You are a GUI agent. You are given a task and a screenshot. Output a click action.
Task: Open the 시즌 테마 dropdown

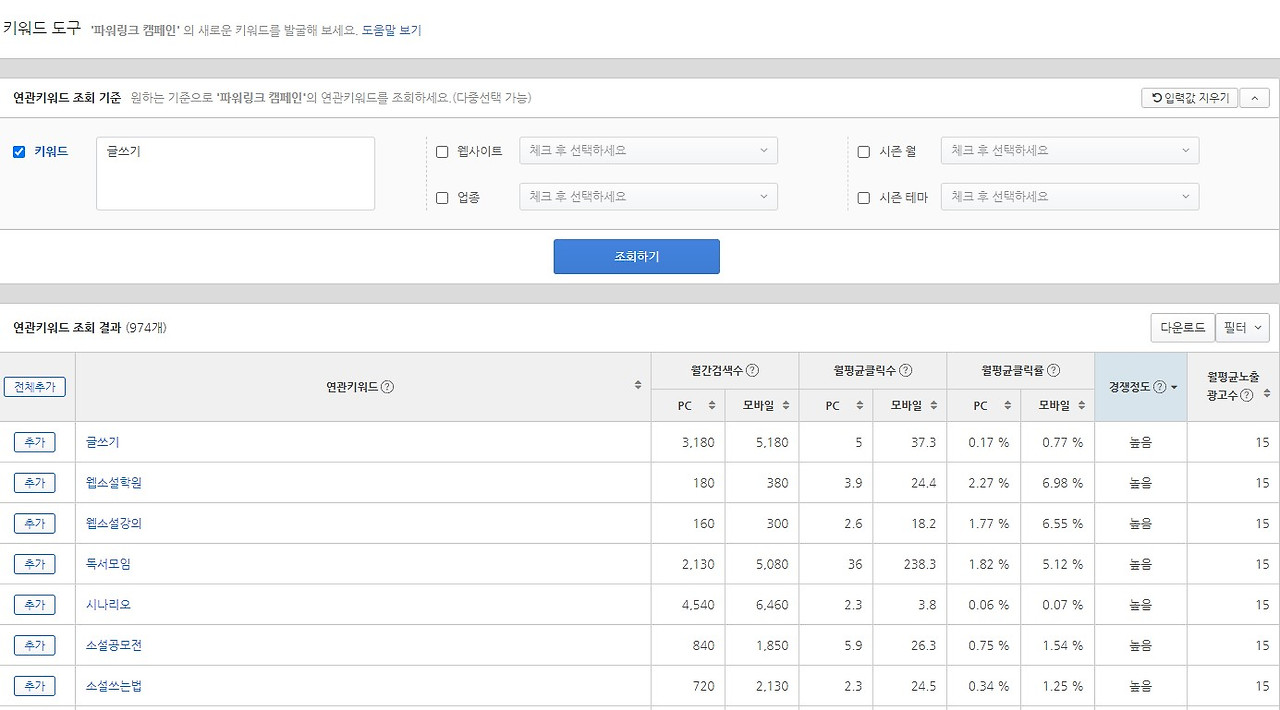(1070, 197)
